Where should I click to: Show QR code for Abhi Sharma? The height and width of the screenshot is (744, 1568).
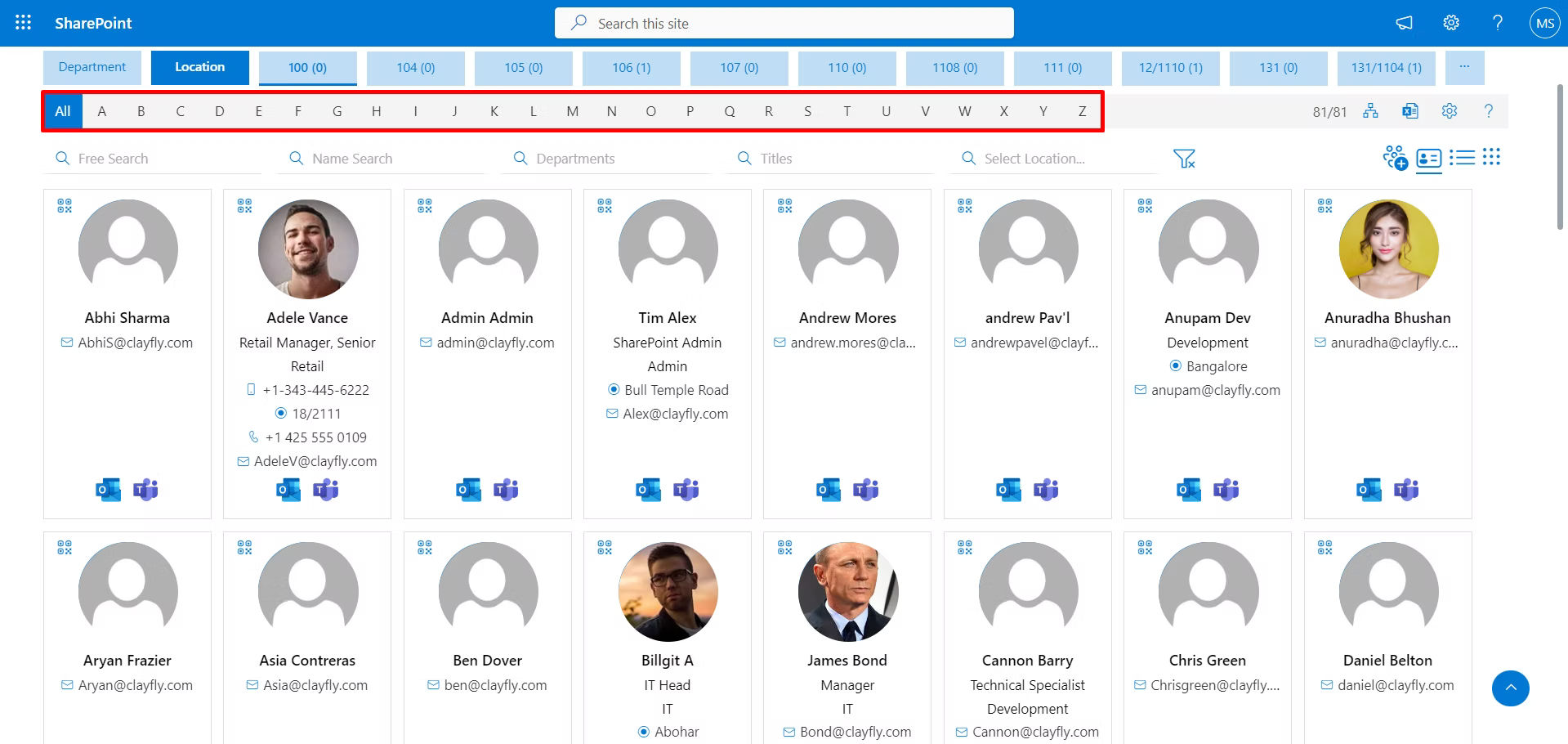(65, 206)
